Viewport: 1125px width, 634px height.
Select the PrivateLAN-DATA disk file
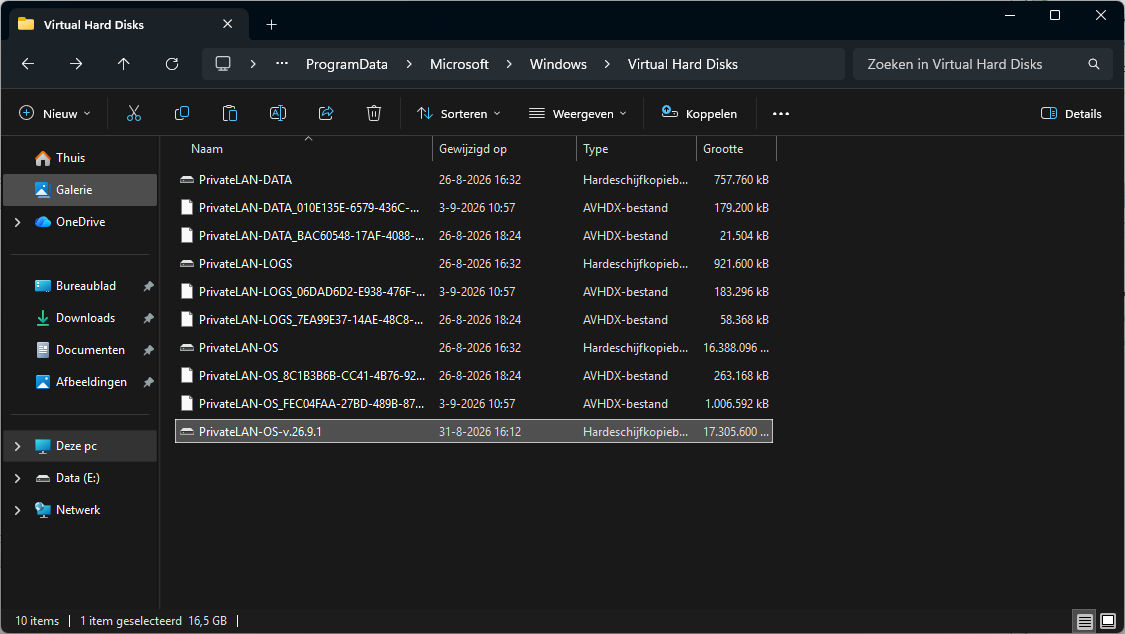point(474,180)
